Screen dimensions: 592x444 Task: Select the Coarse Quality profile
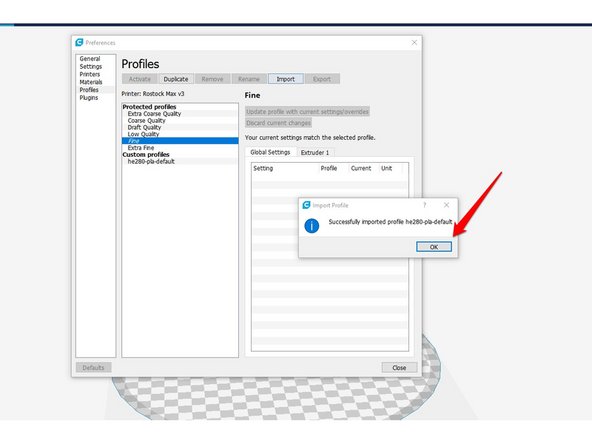(180, 120)
